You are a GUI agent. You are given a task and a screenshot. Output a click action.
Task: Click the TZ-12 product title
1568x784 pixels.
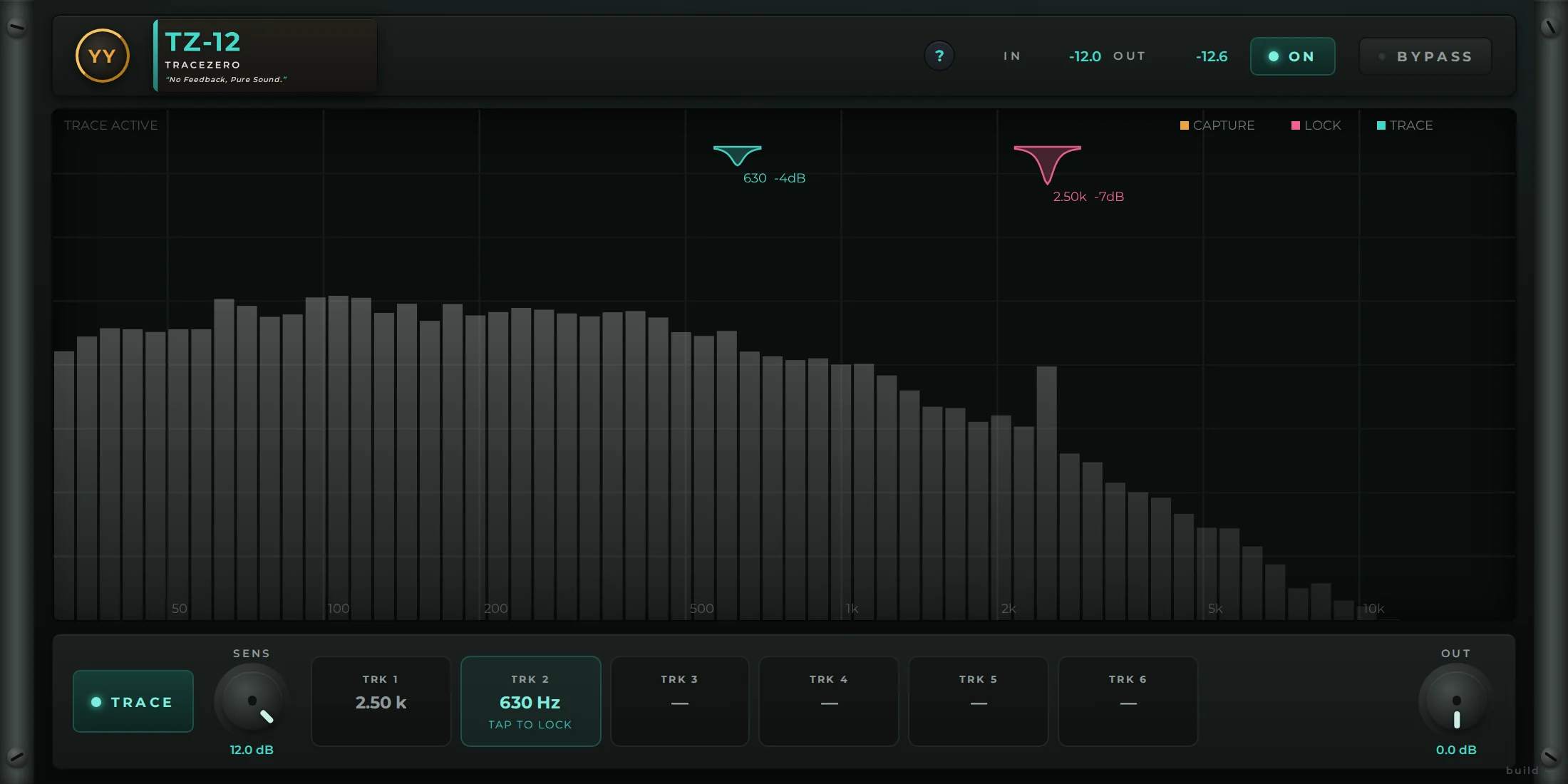pos(203,42)
